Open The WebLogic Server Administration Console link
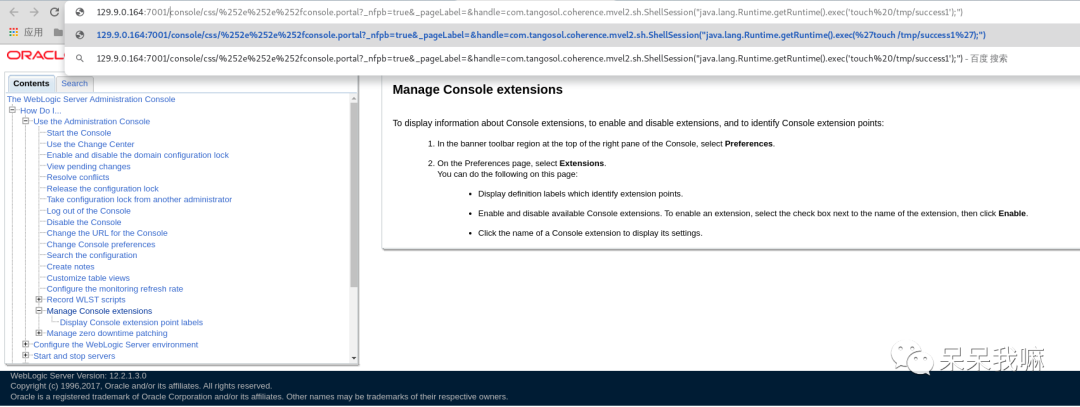Screen dimensions: 1080x407 point(91,99)
